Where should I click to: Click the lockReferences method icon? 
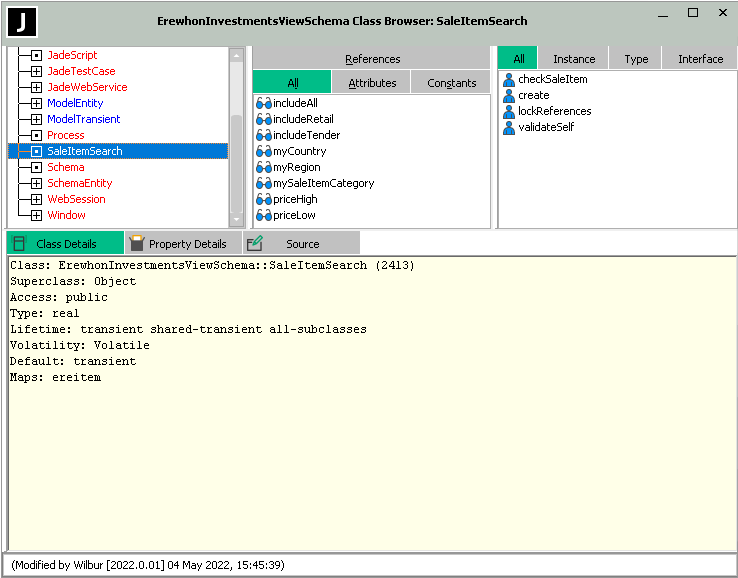click(x=509, y=111)
